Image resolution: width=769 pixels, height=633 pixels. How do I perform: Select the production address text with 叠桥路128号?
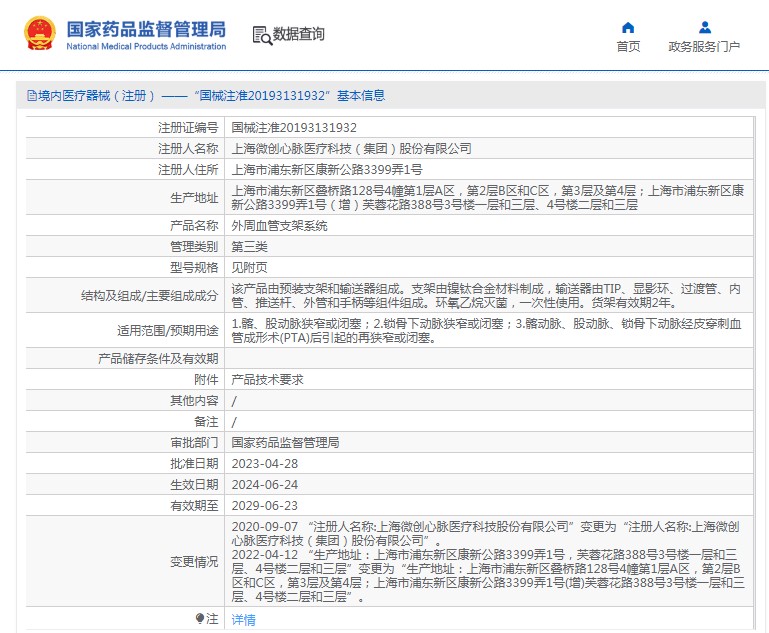(x=487, y=198)
